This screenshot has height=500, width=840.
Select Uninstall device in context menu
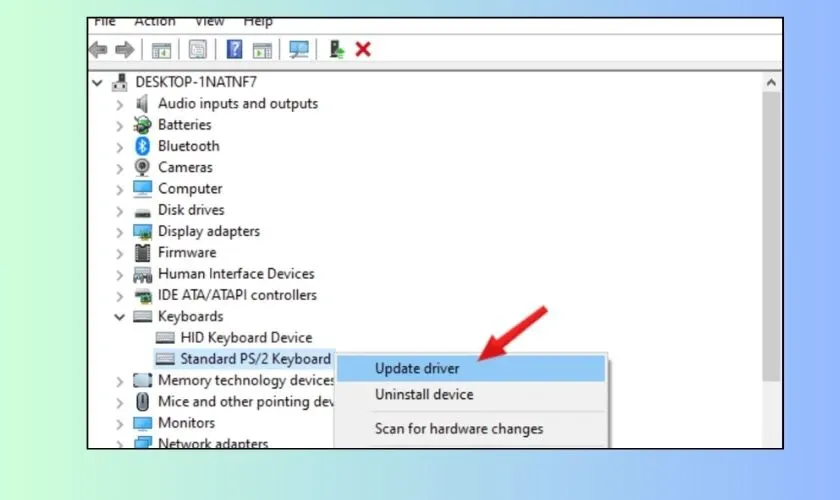click(424, 395)
